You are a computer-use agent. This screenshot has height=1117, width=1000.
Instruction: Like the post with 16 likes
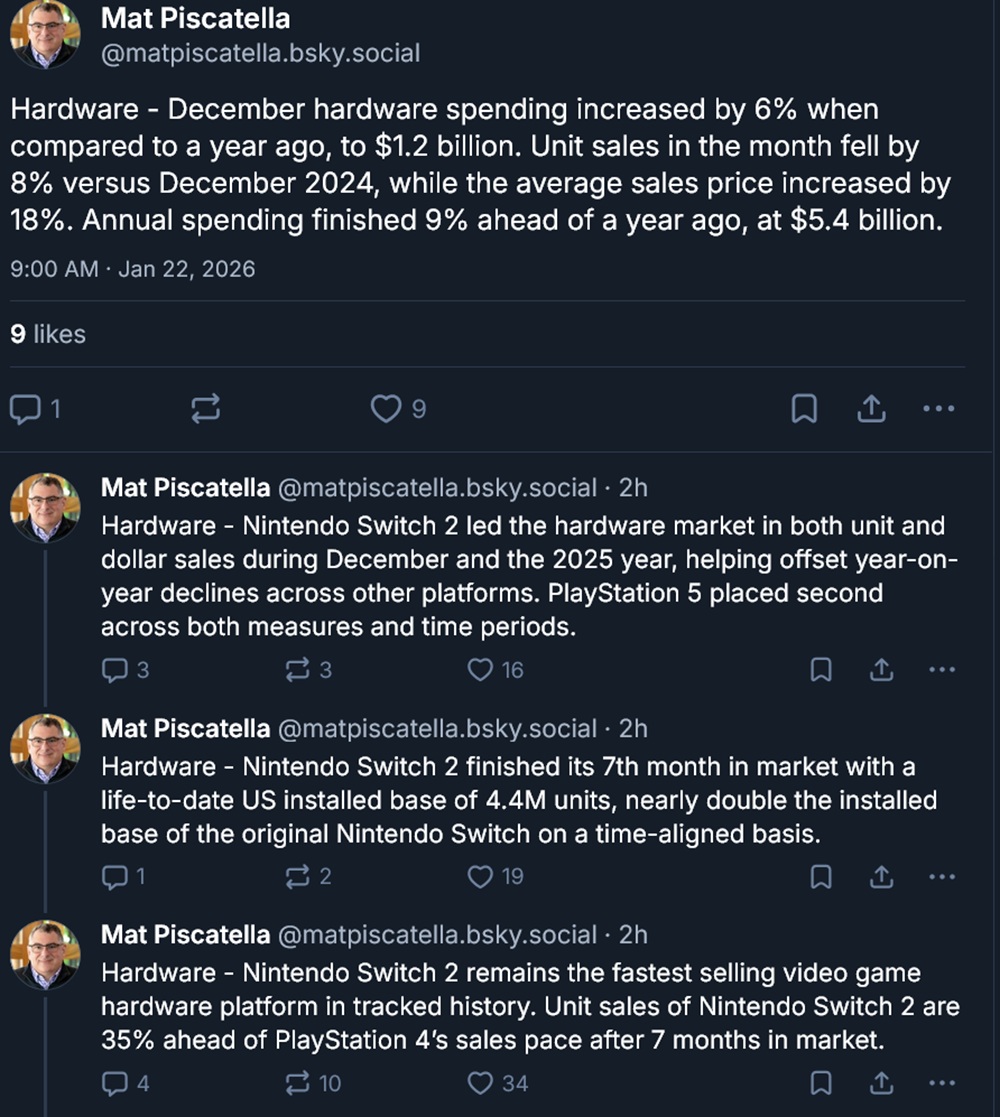click(482, 670)
